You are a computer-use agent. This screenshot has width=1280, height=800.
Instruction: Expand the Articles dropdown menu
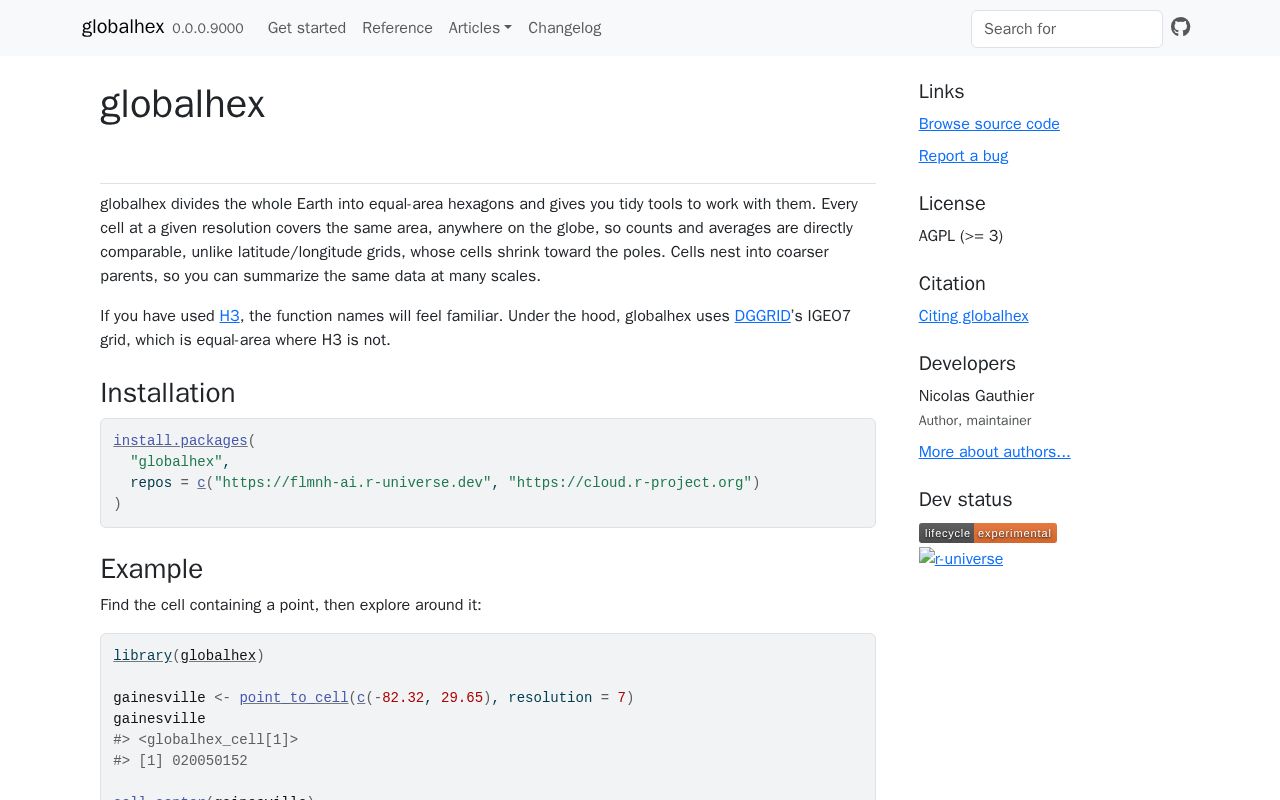pos(480,28)
